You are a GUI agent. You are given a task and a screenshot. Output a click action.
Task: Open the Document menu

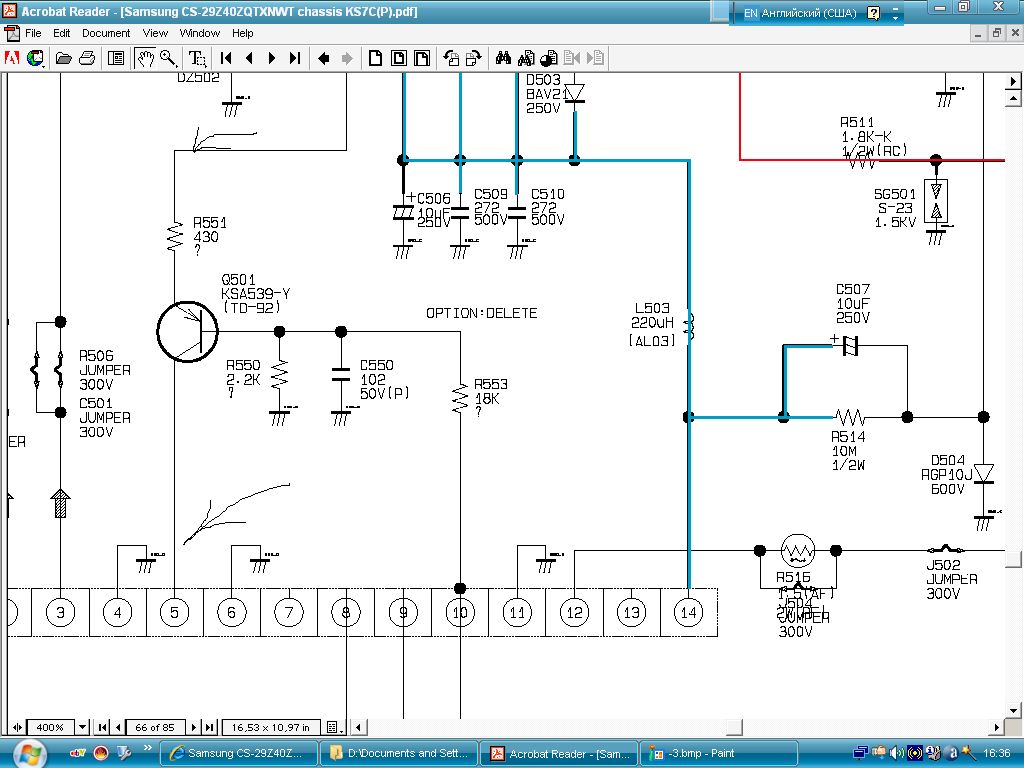106,33
